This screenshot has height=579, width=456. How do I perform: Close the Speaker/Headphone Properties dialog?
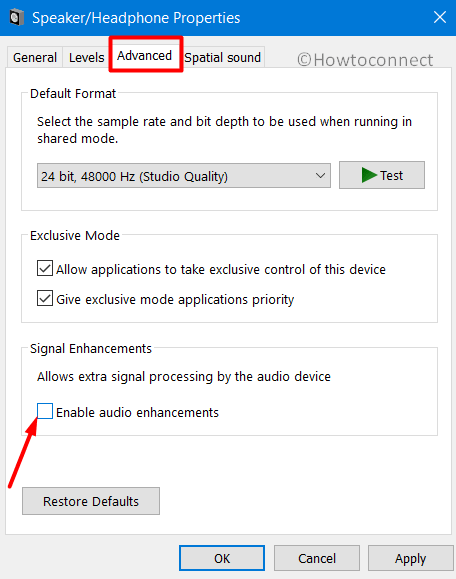440,17
